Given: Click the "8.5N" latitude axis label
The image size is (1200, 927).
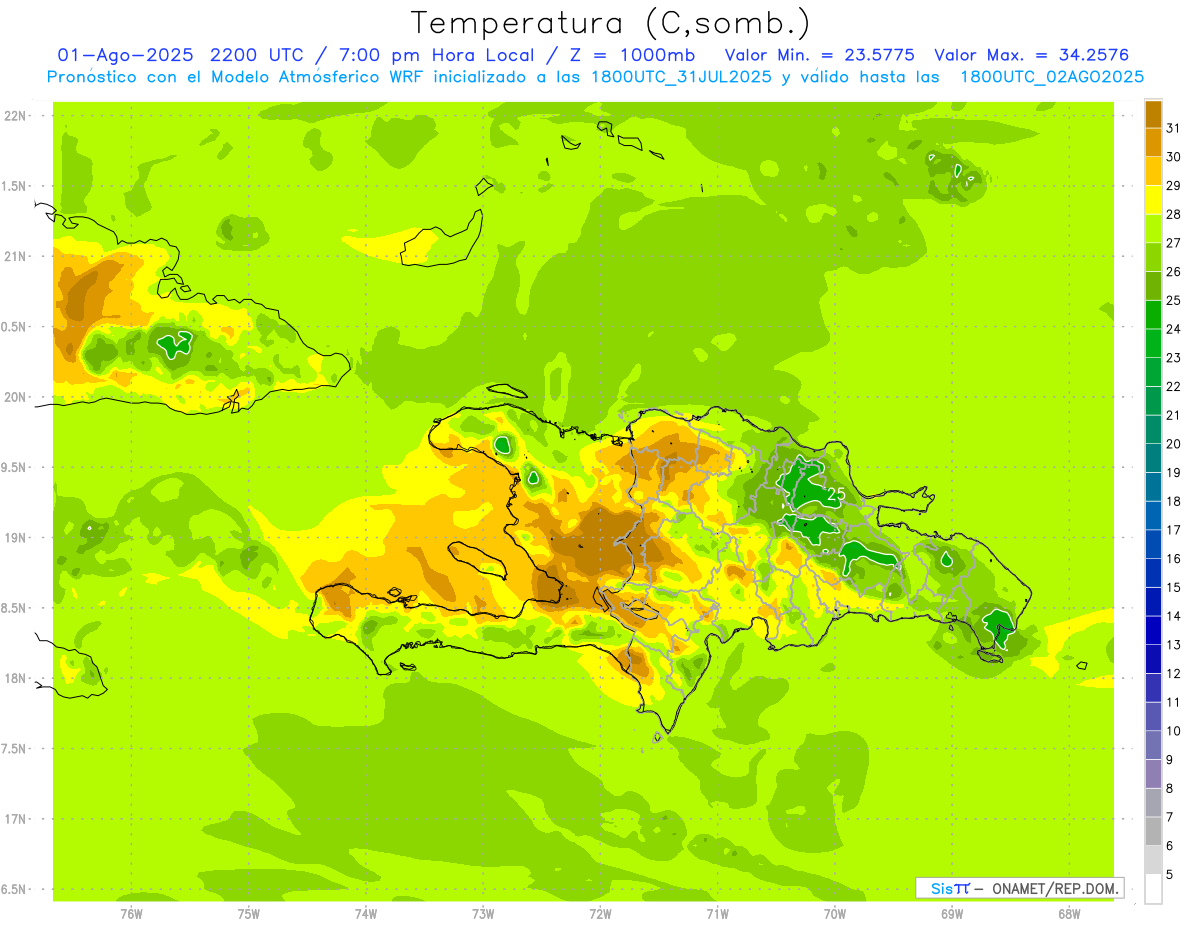Looking at the screenshot, I should (14, 609).
